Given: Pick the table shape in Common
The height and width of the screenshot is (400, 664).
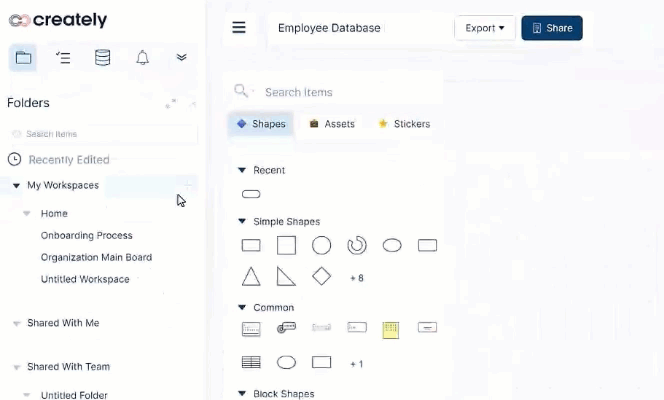Looking at the screenshot, I should pos(252,362).
